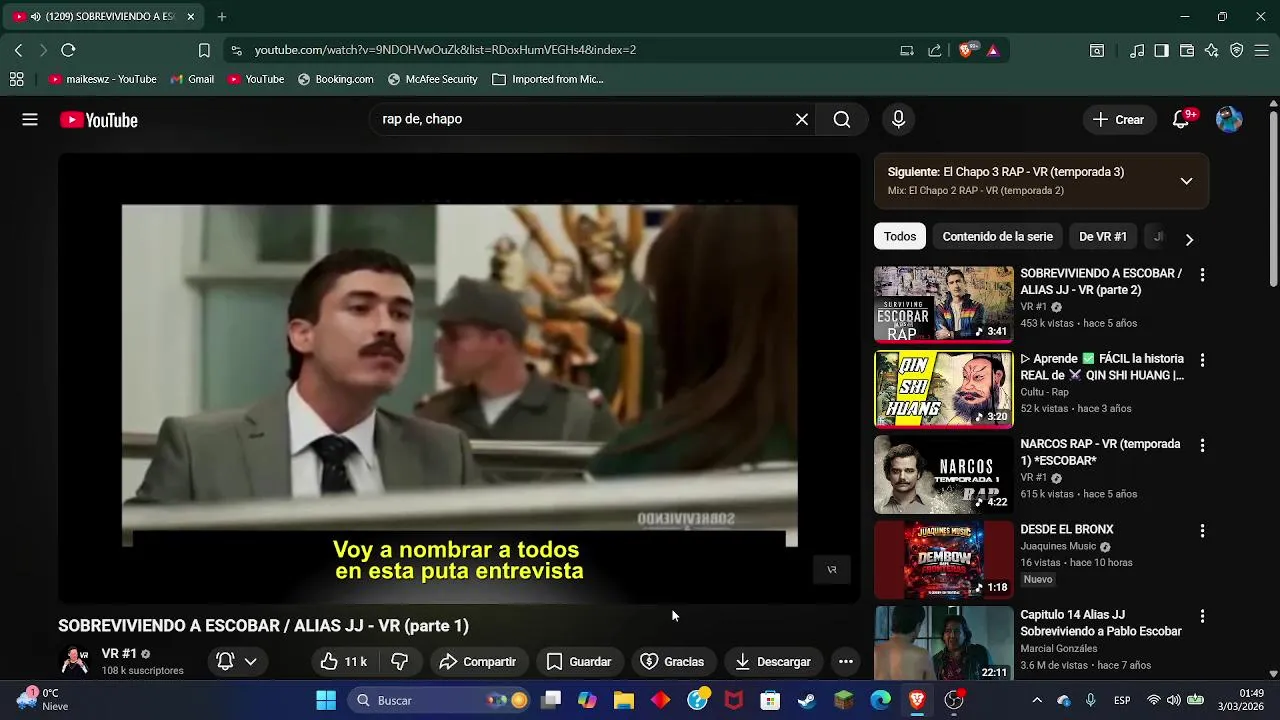Click the share icon in address bar
The image size is (1280, 720).
pos(935,50)
